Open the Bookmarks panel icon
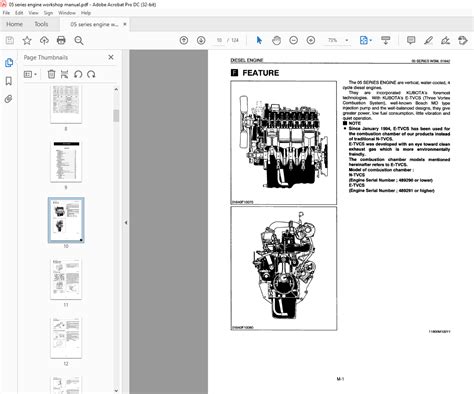The height and width of the screenshot is (394, 474). (9, 81)
